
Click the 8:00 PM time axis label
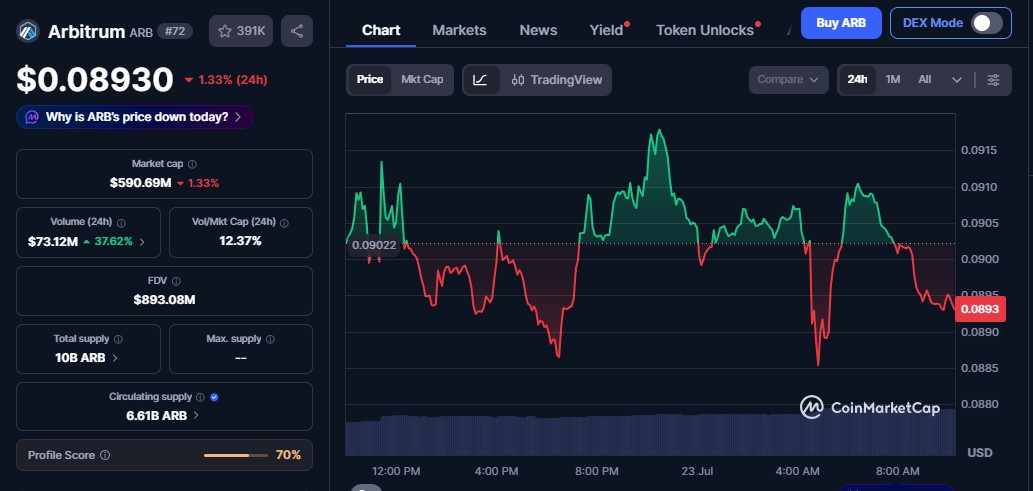tap(596, 471)
